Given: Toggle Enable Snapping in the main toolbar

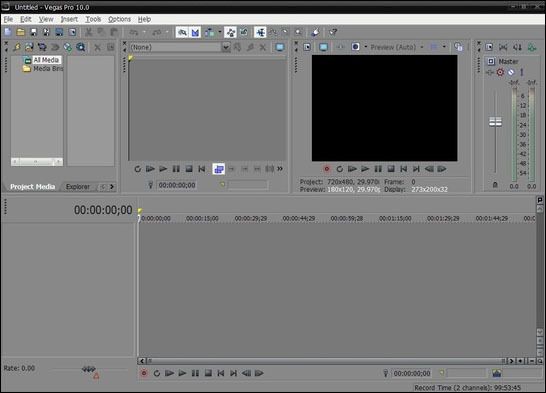Looking at the screenshot, I should (x=182, y=32).
